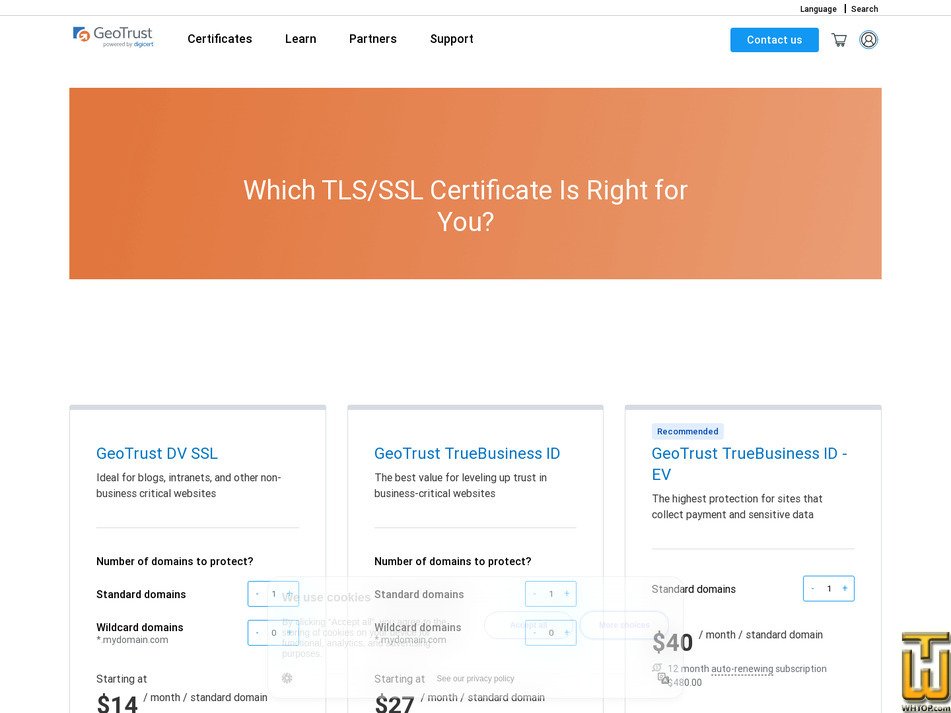This screenshot has height=713, width=951.
Task: Increase standard domains for TrueBusiness ID EV
Action: (x=845, y=588)
